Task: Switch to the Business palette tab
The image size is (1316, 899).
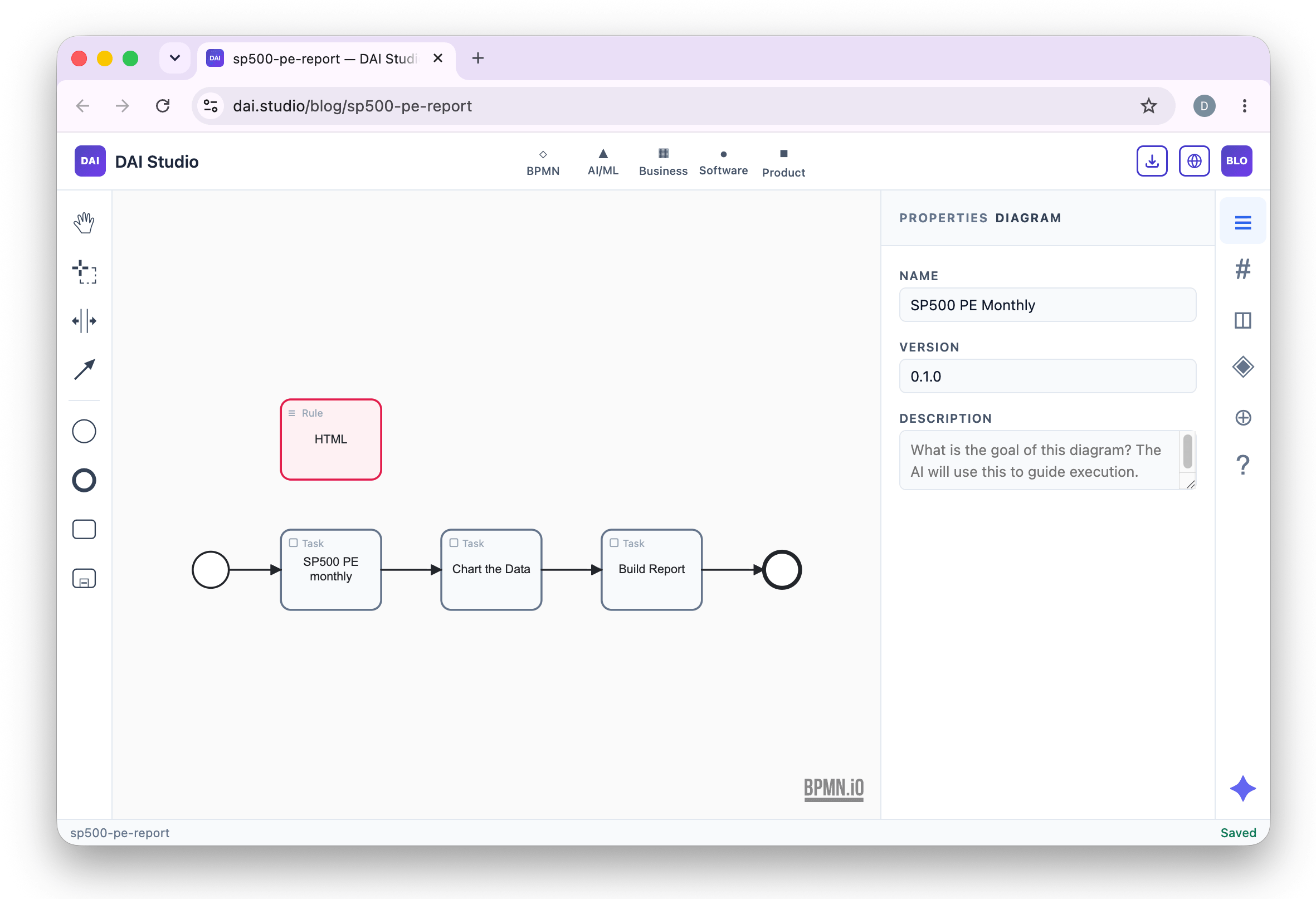Action: 663,163
